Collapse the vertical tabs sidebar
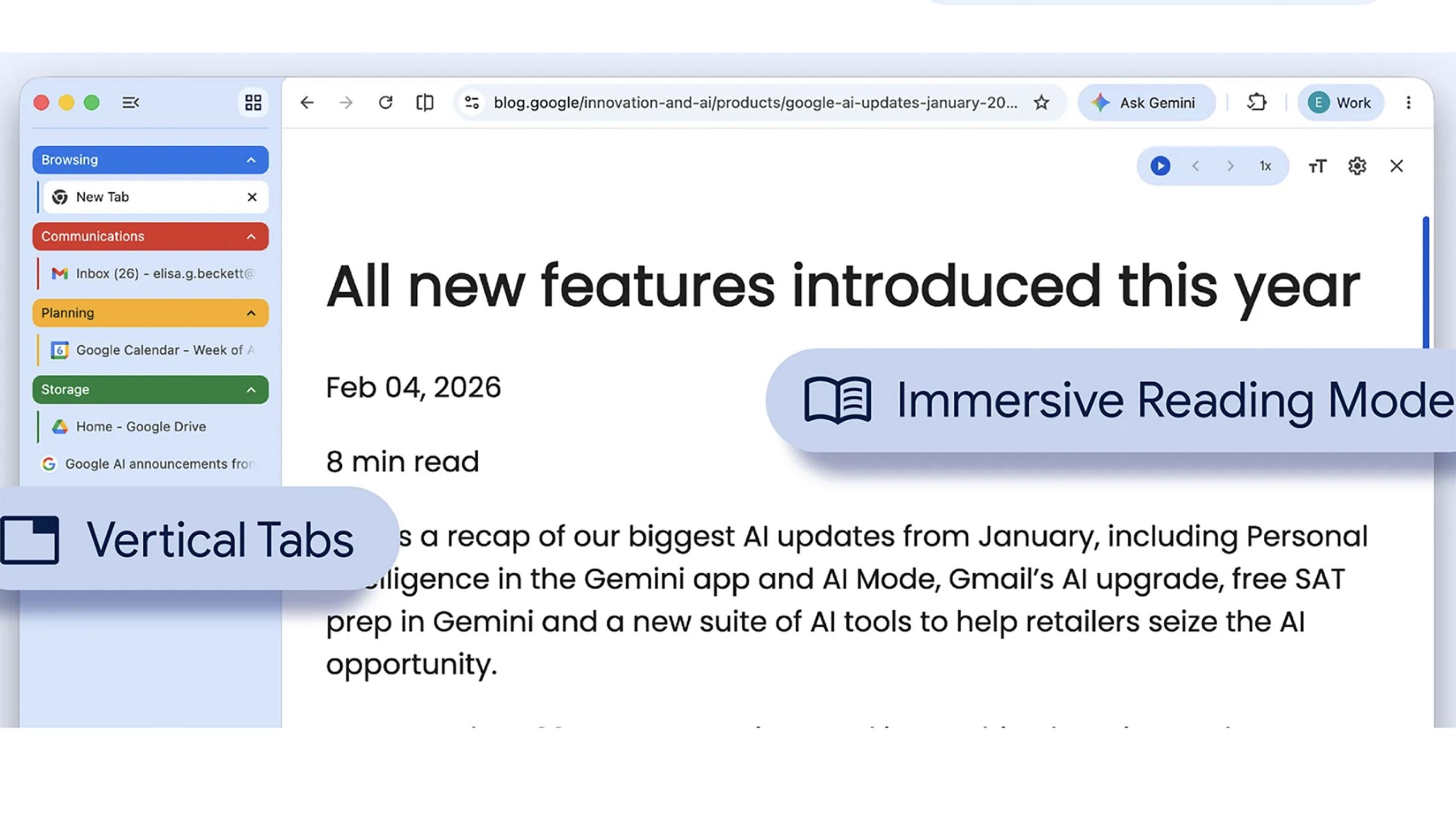1456x819 pixels. coord(130,102)
